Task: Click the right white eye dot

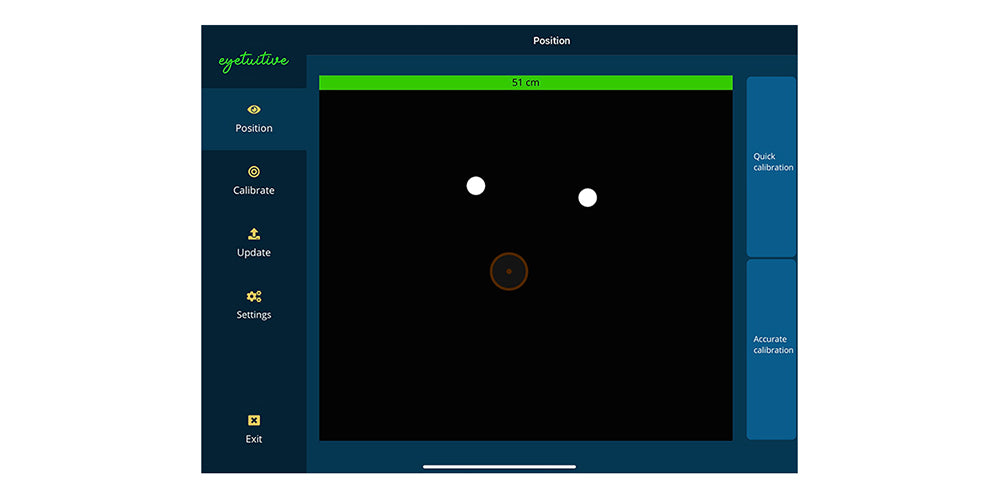Action: [588, 197]
